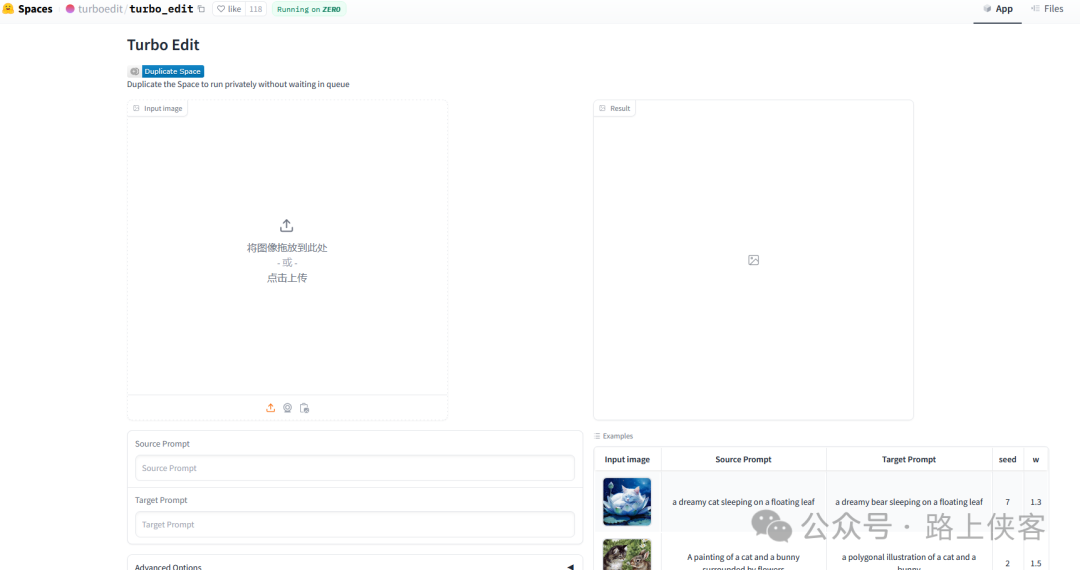Click the Advanced Options triangle arrow
The height and width of the screenshot is (570, 1080).
(x=570, y=567)
